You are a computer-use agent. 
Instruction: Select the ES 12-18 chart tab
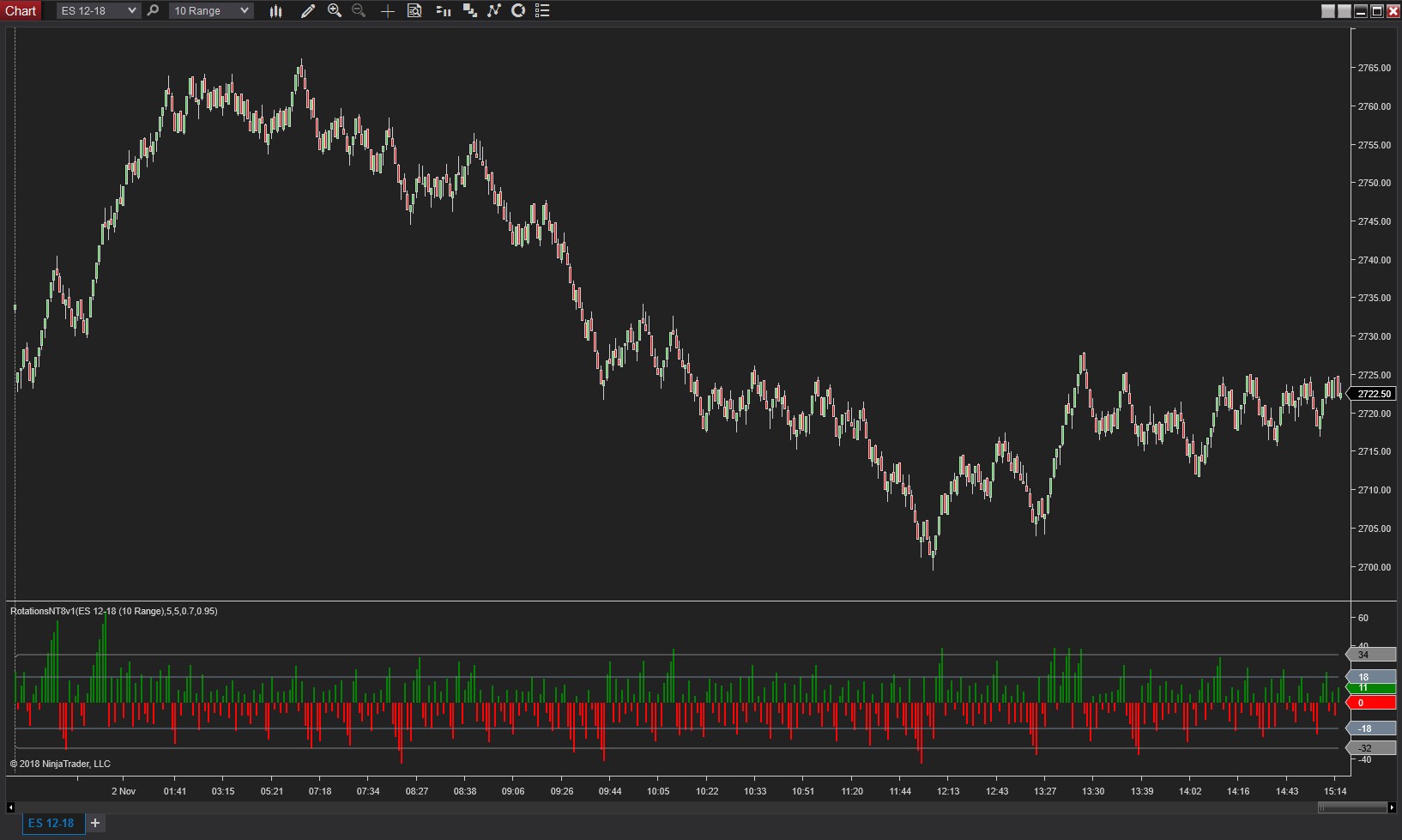tap(51, 823)
